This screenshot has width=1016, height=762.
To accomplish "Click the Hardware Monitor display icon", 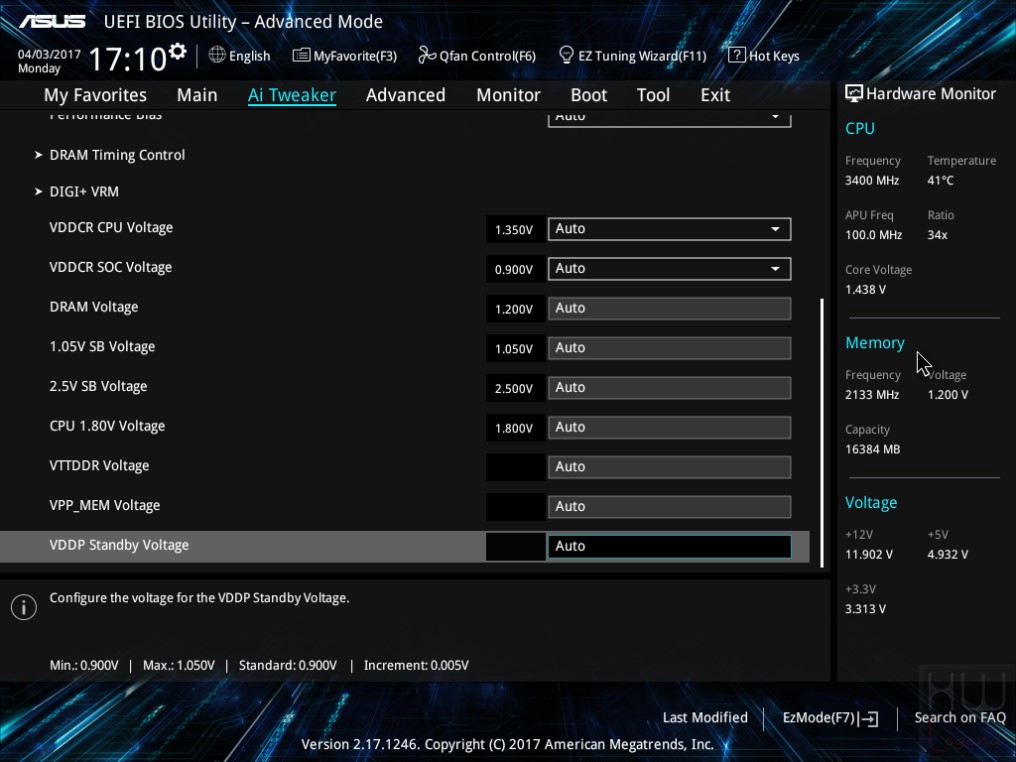I will click(854, 94).
